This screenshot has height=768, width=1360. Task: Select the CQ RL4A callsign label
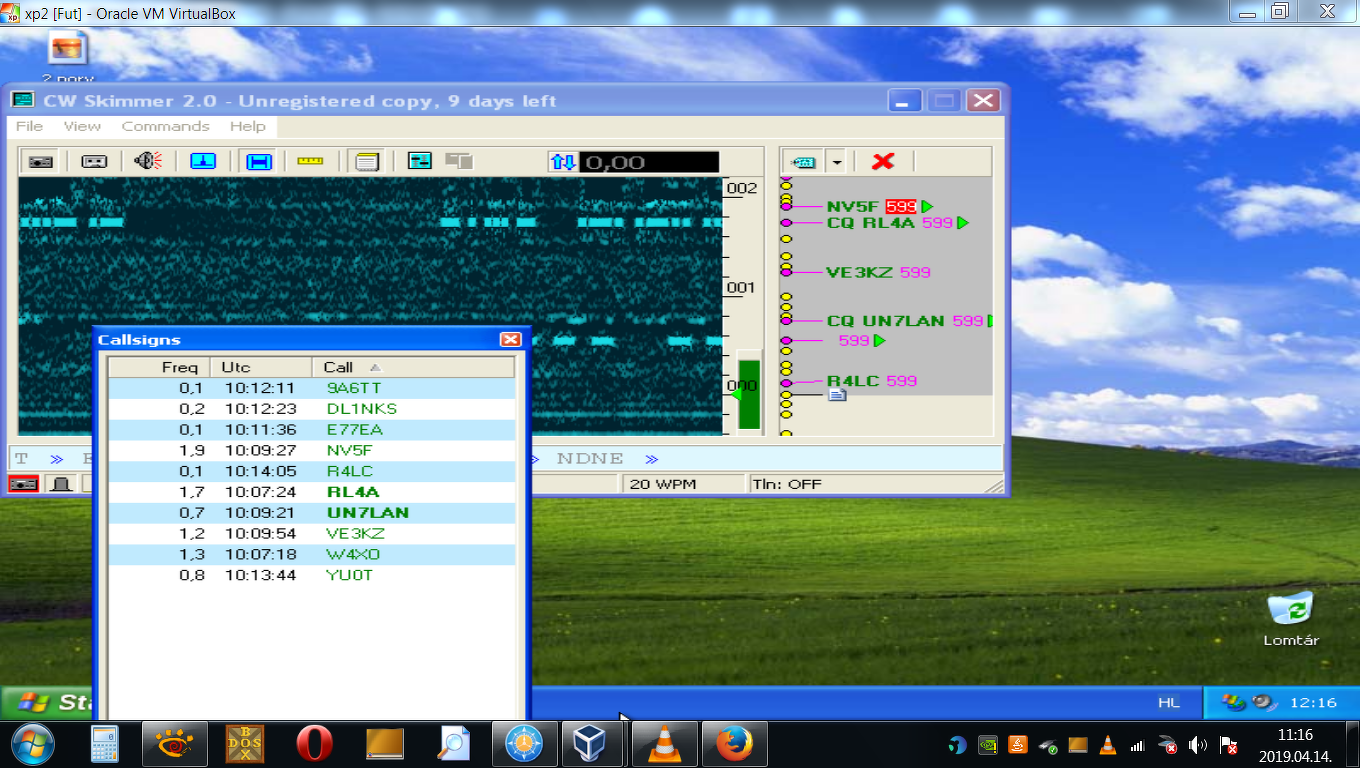[870, 223]
